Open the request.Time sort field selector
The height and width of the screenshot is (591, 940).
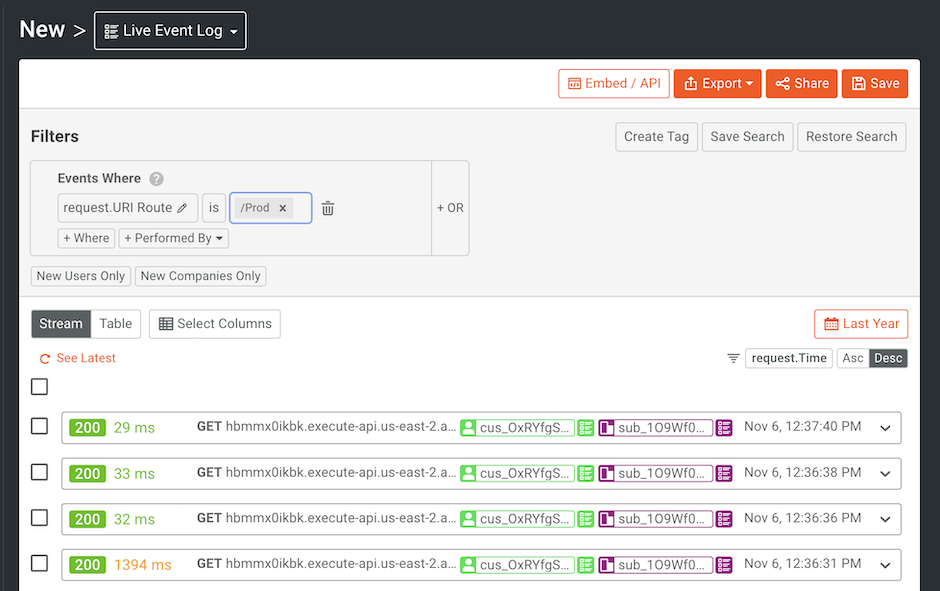coord(789,358)
